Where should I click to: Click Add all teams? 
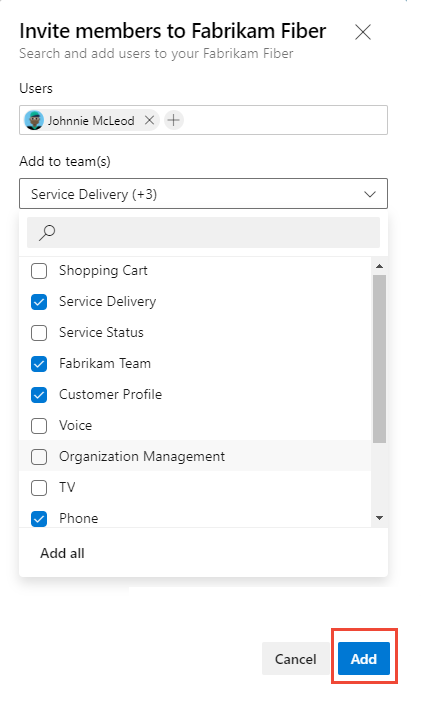pos(62,553)
